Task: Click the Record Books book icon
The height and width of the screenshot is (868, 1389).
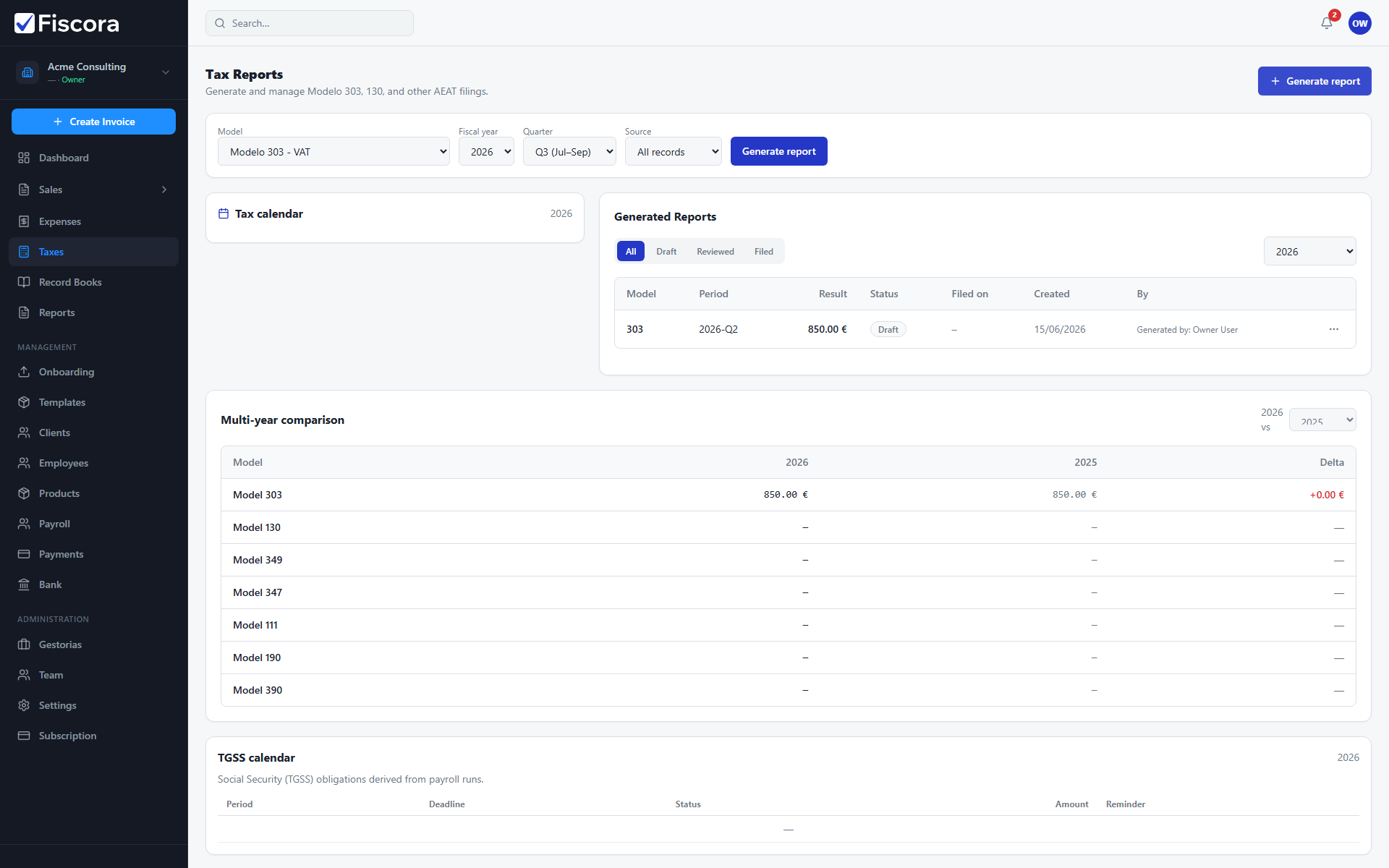Action: [x=24, y=282]
